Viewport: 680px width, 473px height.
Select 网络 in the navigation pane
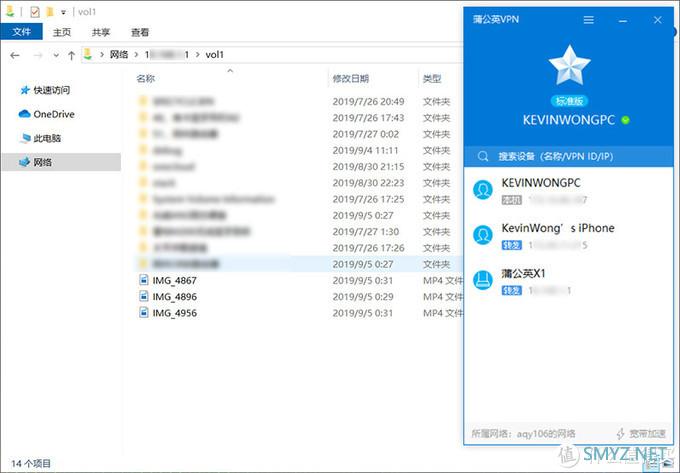click(x=61, y=162)
